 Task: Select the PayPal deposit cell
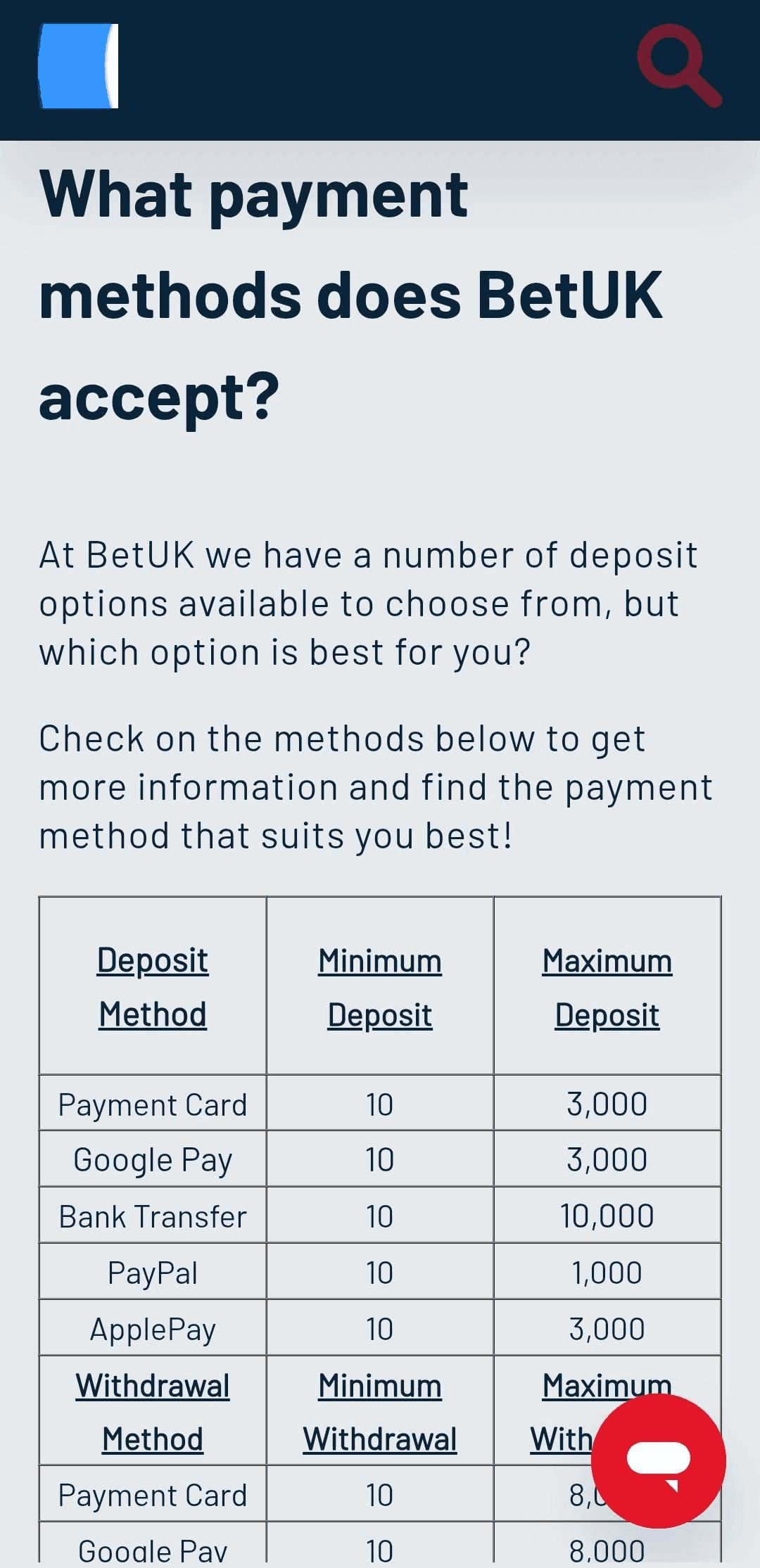(153, 1273)
